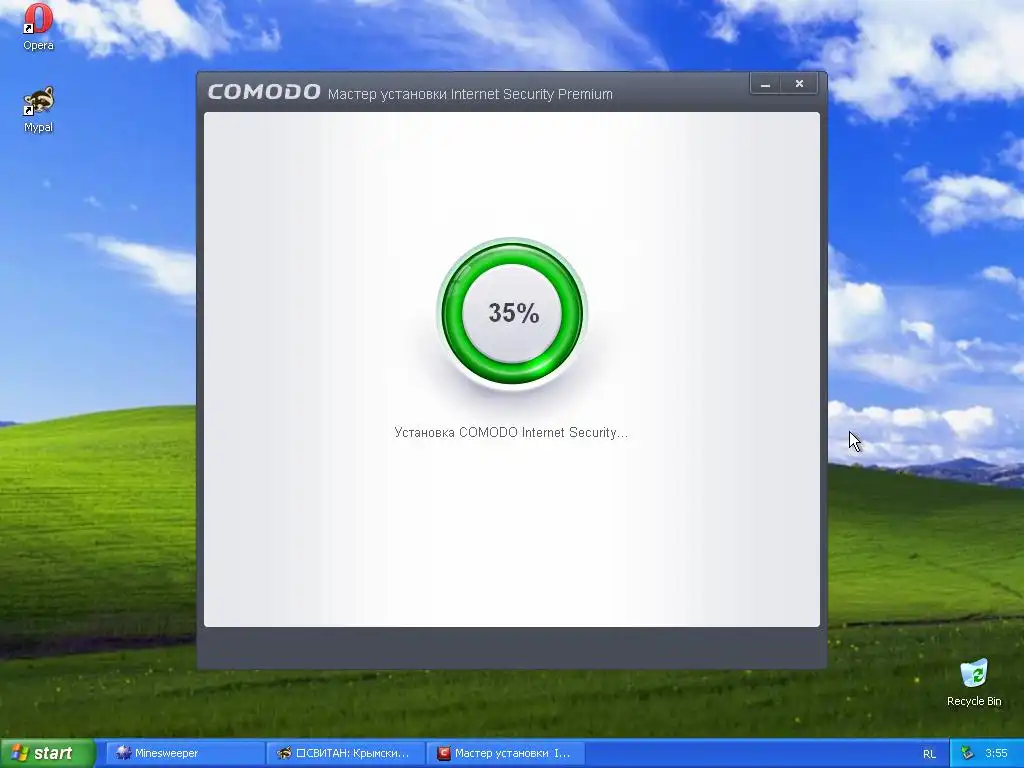
Task: Switch to the СВИТАН Mypal taskbar window
Action: pyautogui.click(x=345, y=753)
